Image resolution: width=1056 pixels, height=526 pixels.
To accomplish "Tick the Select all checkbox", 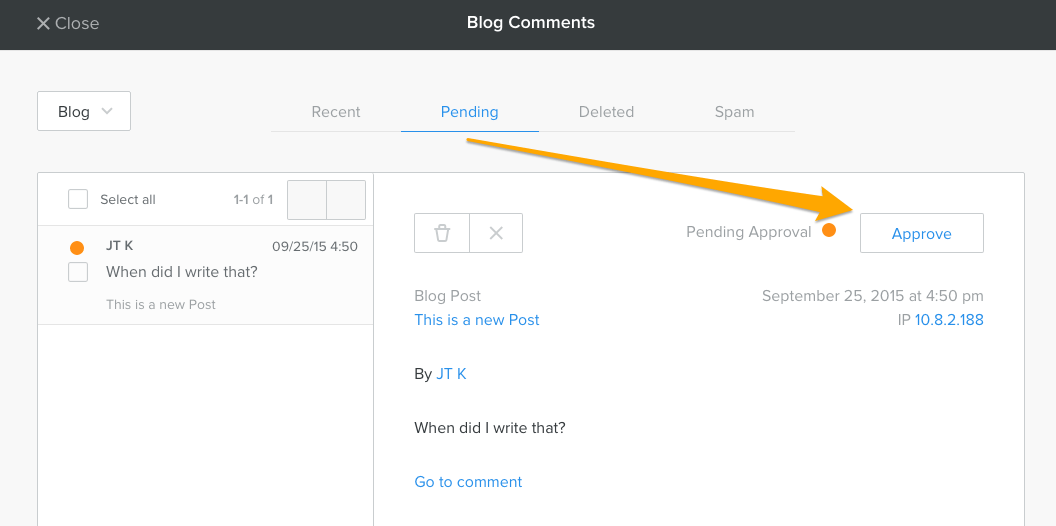I will (x=78, y=199).
